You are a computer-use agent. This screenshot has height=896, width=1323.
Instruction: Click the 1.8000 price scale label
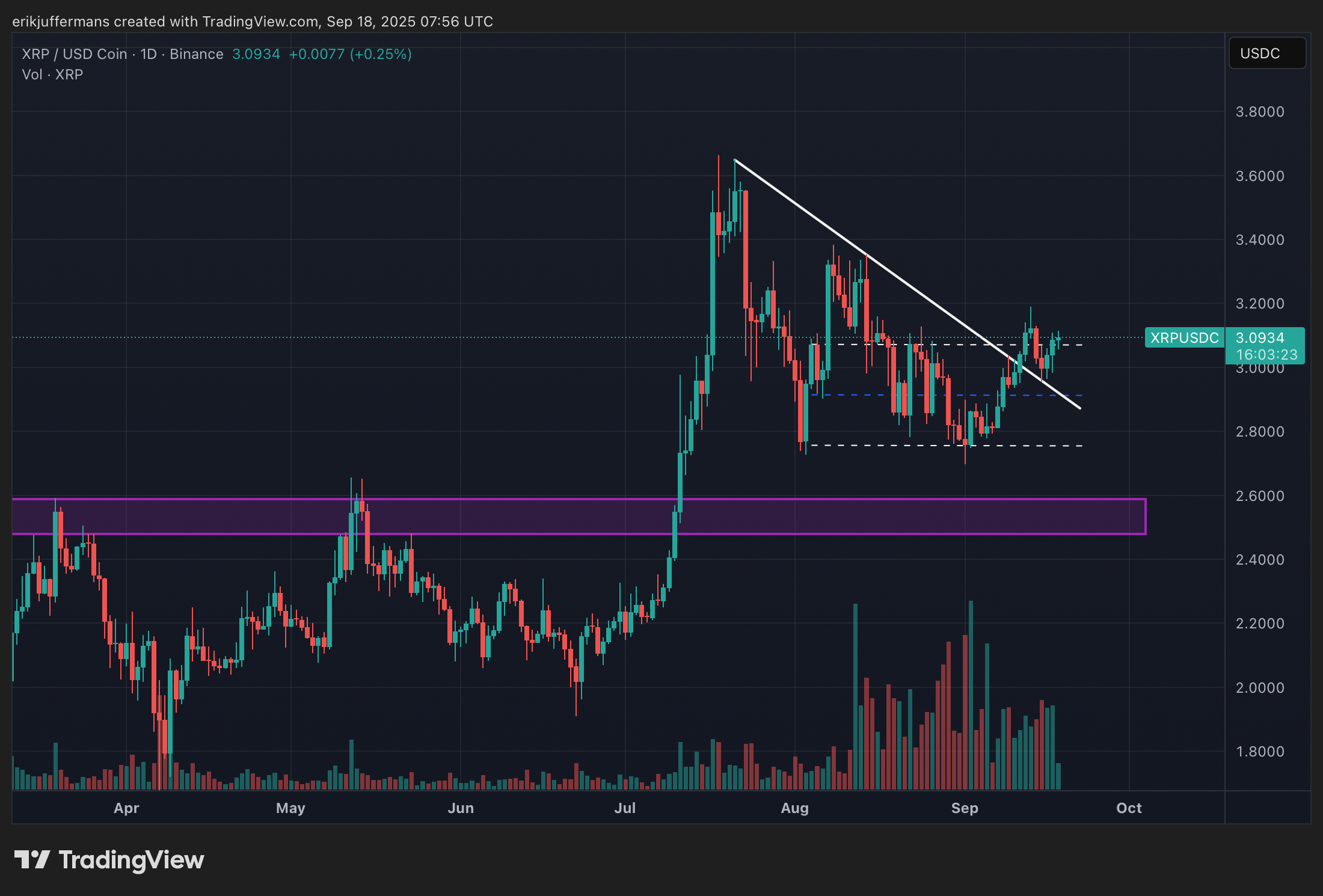point(1259,752)
